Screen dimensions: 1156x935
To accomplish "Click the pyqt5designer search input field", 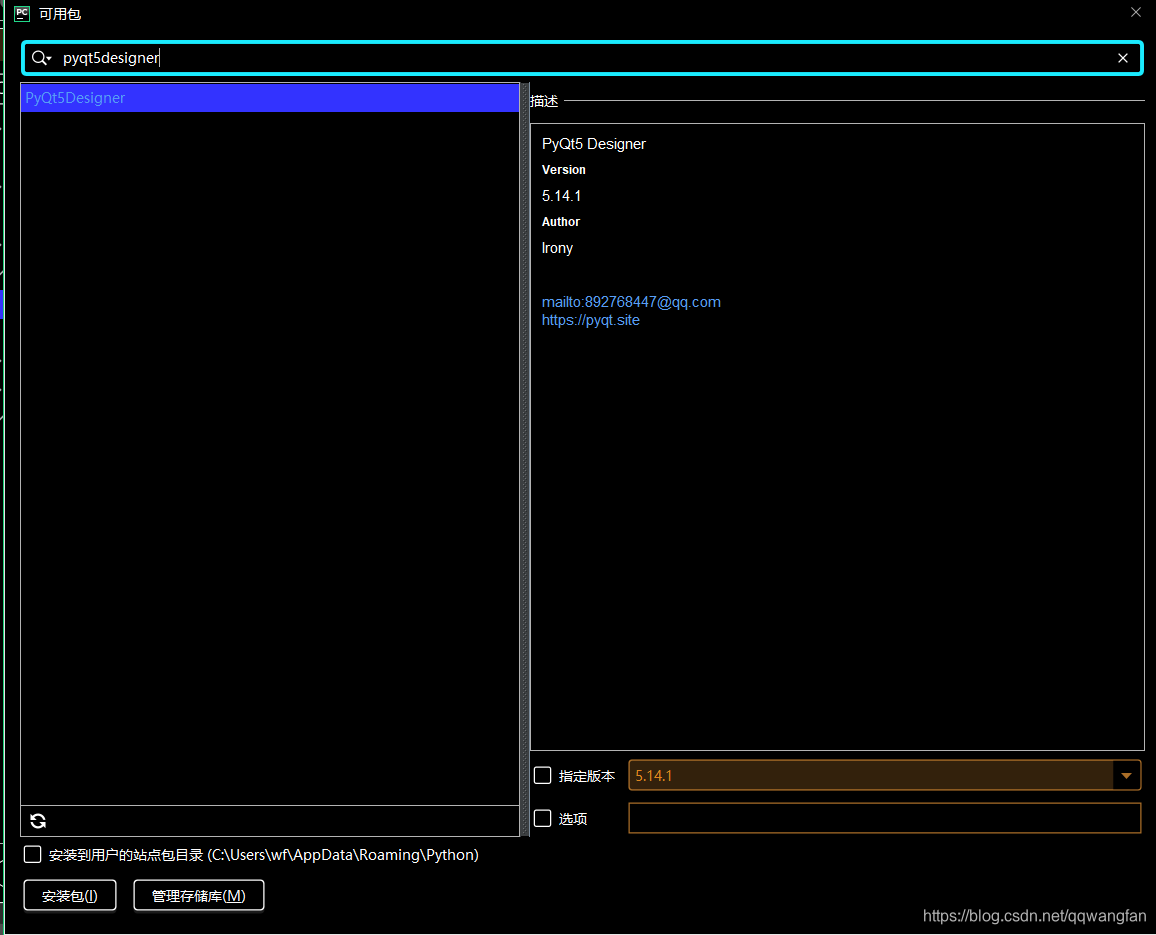I will click(400, 57).
